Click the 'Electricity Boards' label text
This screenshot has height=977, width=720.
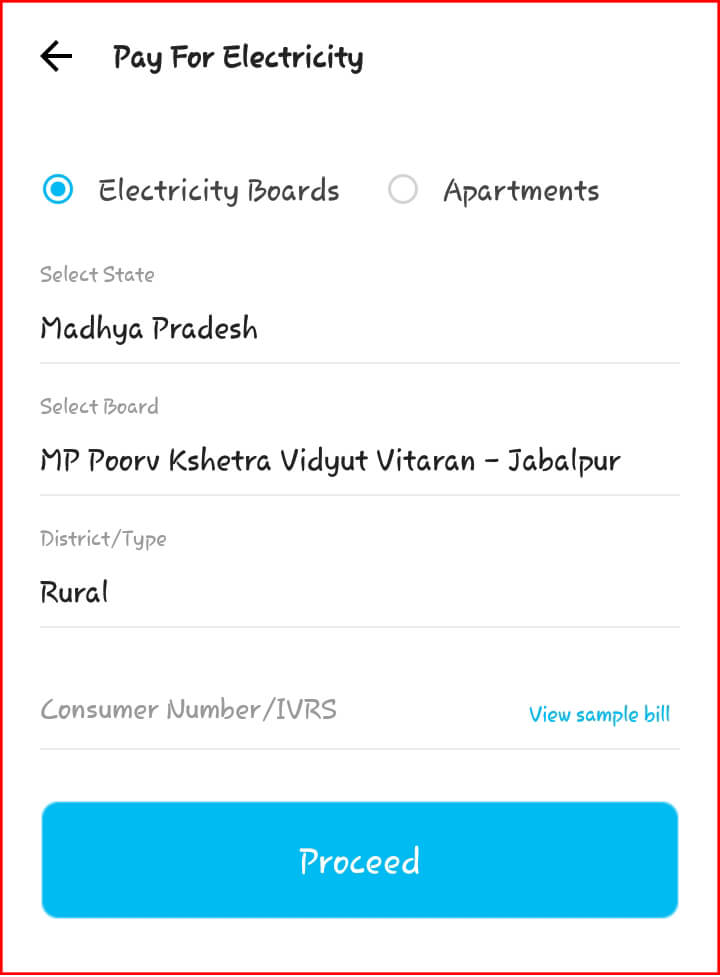pos(219,191)
